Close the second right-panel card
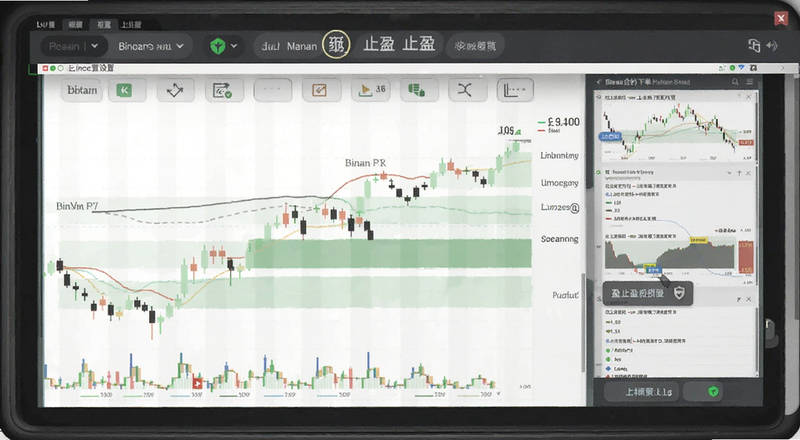This screenshot has height=440, width=800. (748, 173)
